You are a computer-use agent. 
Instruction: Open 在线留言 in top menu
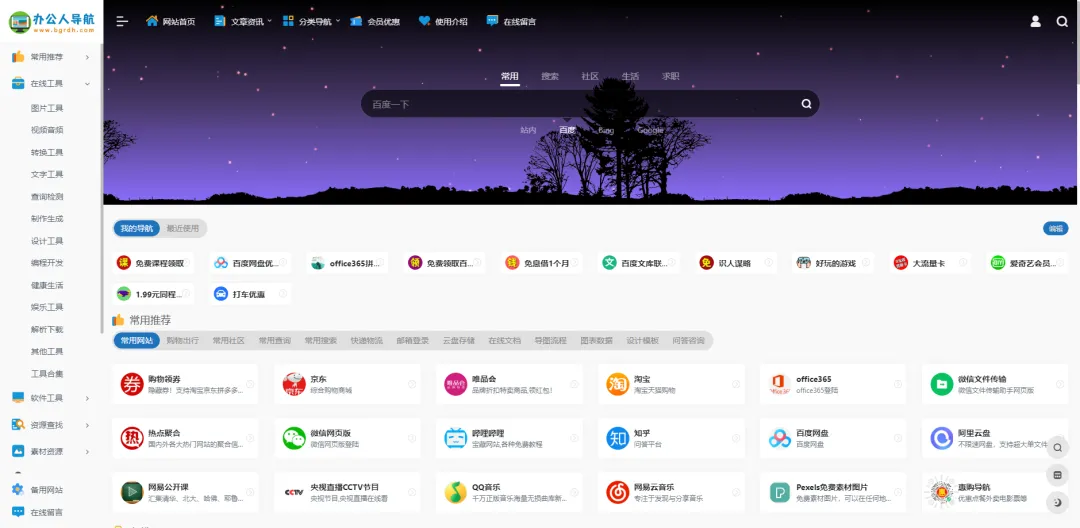click(511, 21)
